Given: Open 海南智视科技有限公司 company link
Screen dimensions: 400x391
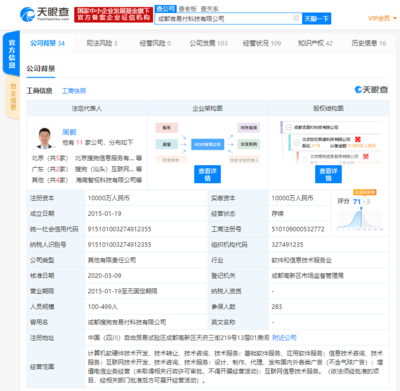Looking at the screenshot, I should (x=105, y=180).
